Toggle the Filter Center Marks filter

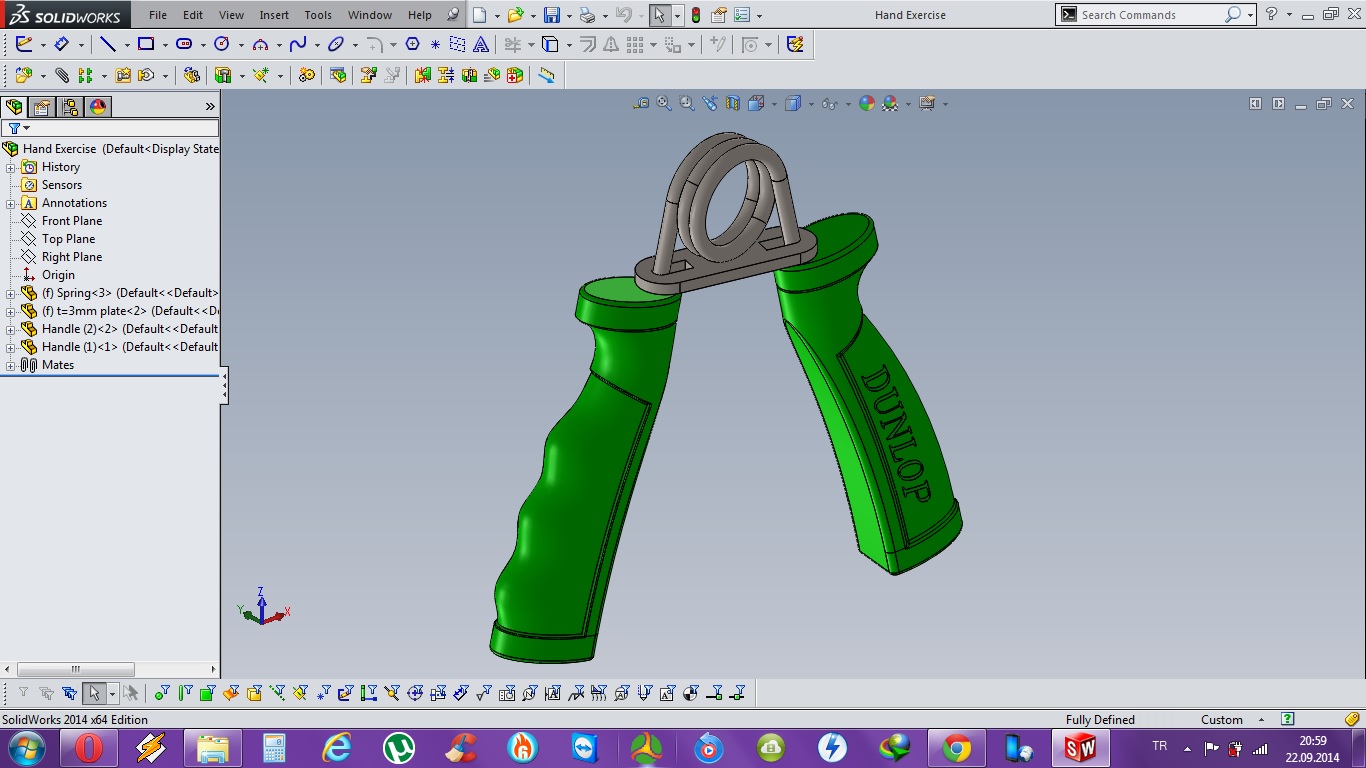point(415,693)
